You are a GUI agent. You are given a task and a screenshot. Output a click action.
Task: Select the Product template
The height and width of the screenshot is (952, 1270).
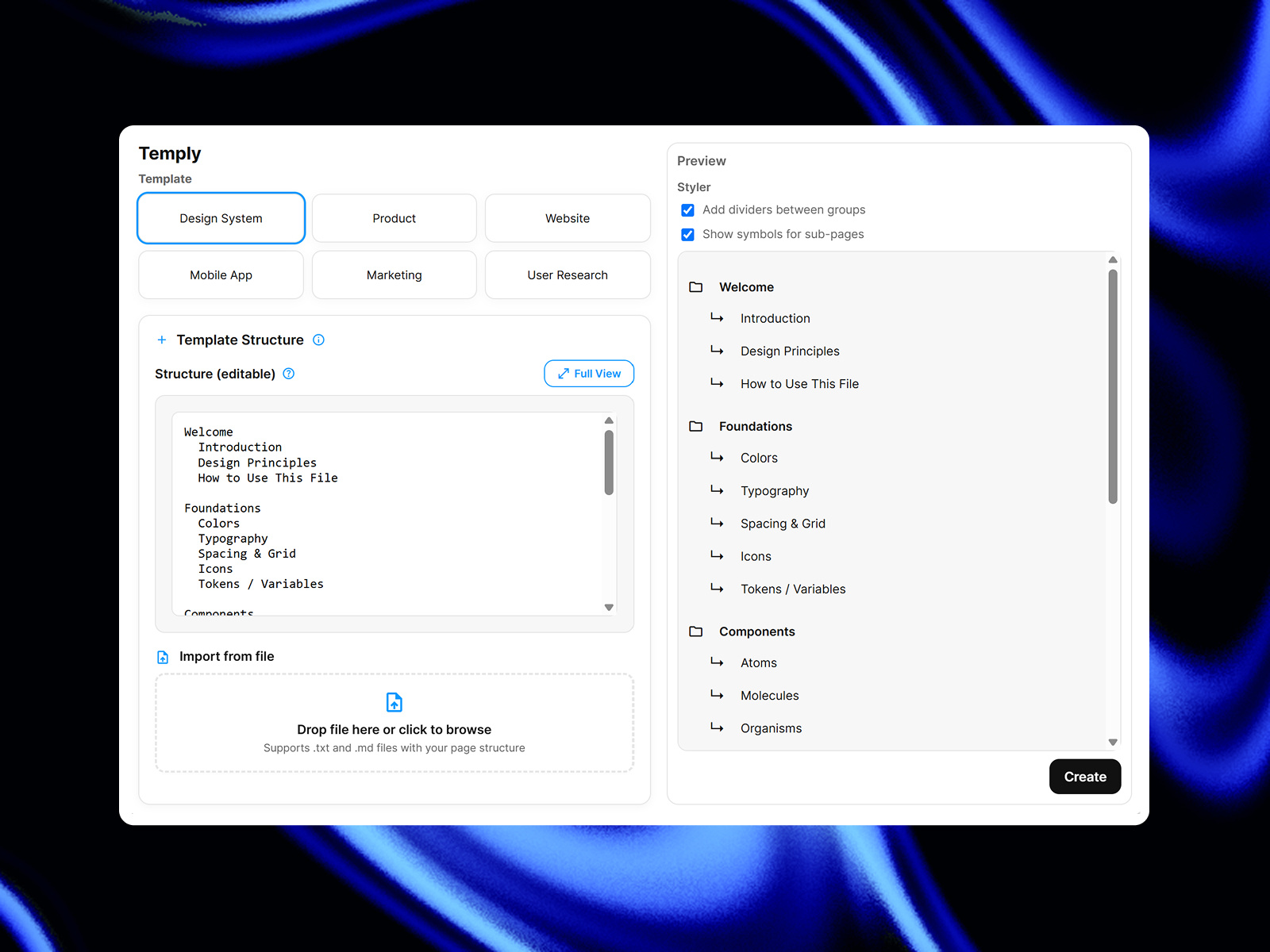[394, 218]
